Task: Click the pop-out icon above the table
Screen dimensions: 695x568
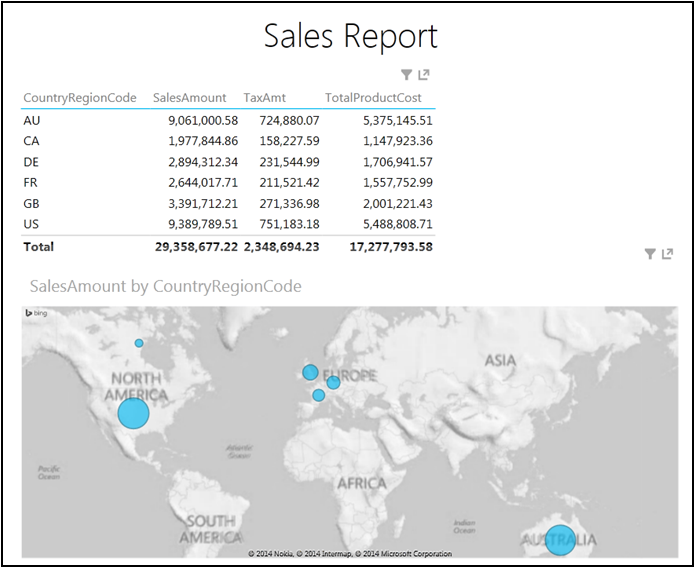Action: pos(424,75)
